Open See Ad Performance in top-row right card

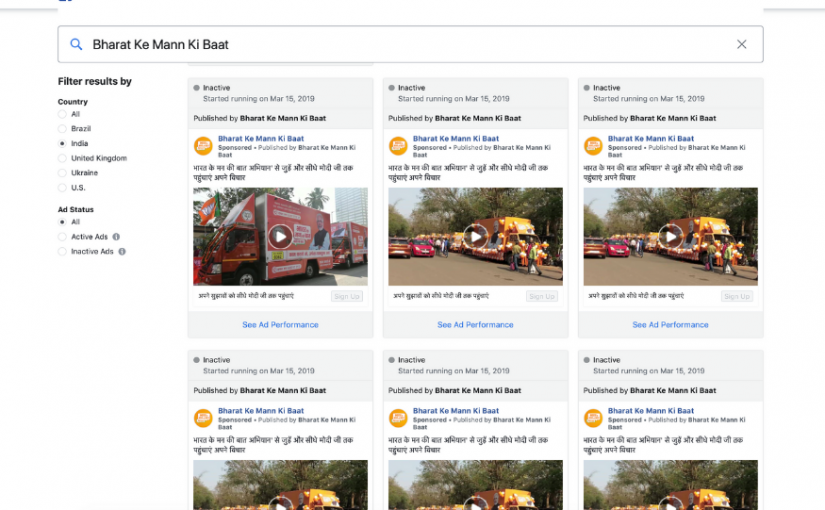click(670, 325)
